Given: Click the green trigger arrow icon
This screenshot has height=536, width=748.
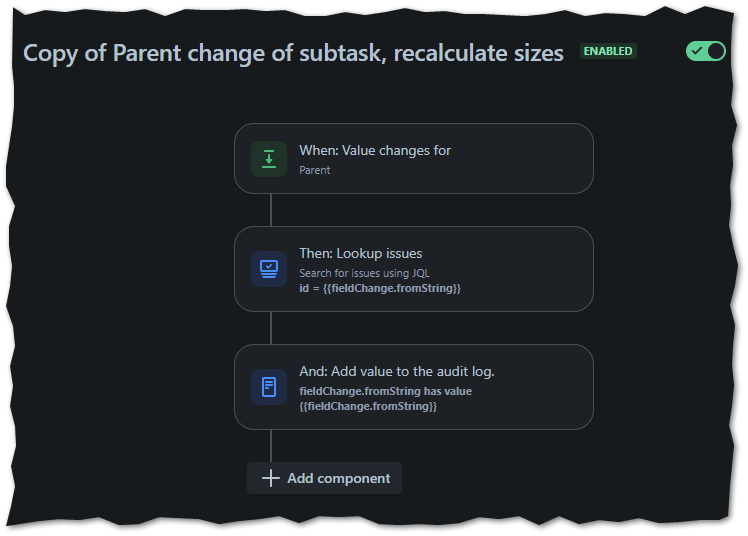Looking at the screenshot, I should pyautogui.click(x=269, y=159).
